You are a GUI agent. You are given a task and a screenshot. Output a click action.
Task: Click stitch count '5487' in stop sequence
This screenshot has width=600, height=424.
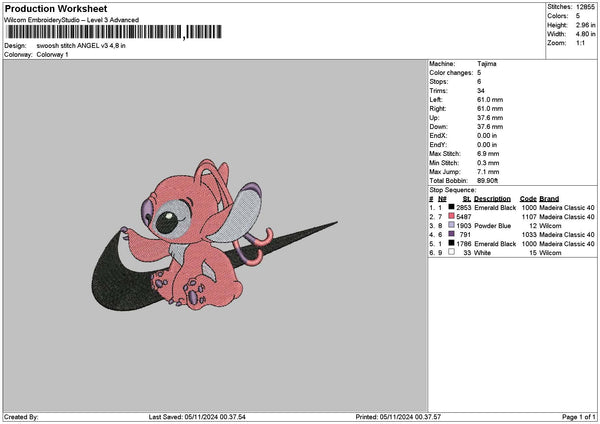(x=464, y=217)
